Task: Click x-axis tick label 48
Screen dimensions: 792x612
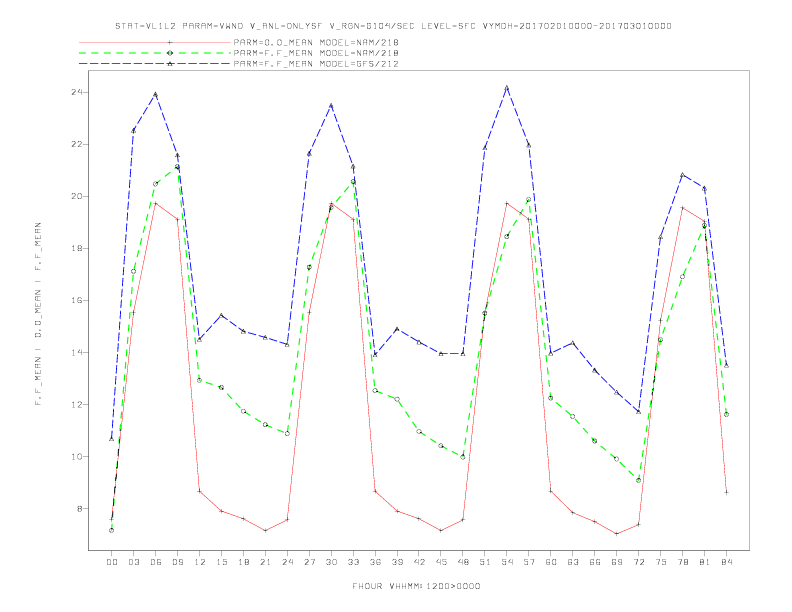Action: pyautogui.click(x=463, y=562)
